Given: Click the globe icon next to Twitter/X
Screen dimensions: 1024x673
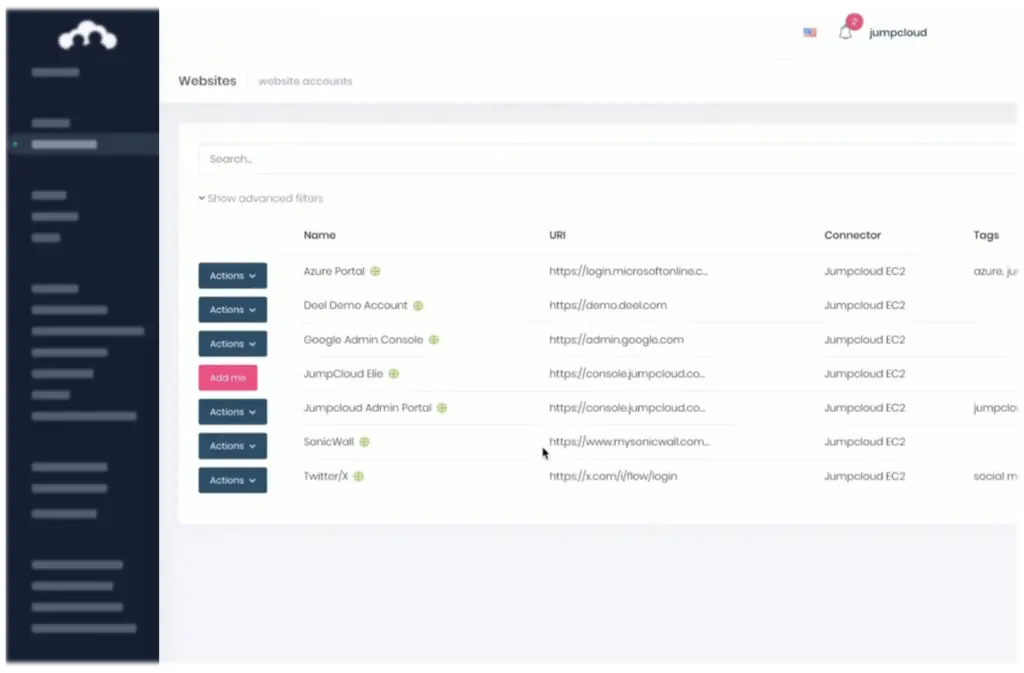Looking at the screenshot, I should (x=359, y=477).
